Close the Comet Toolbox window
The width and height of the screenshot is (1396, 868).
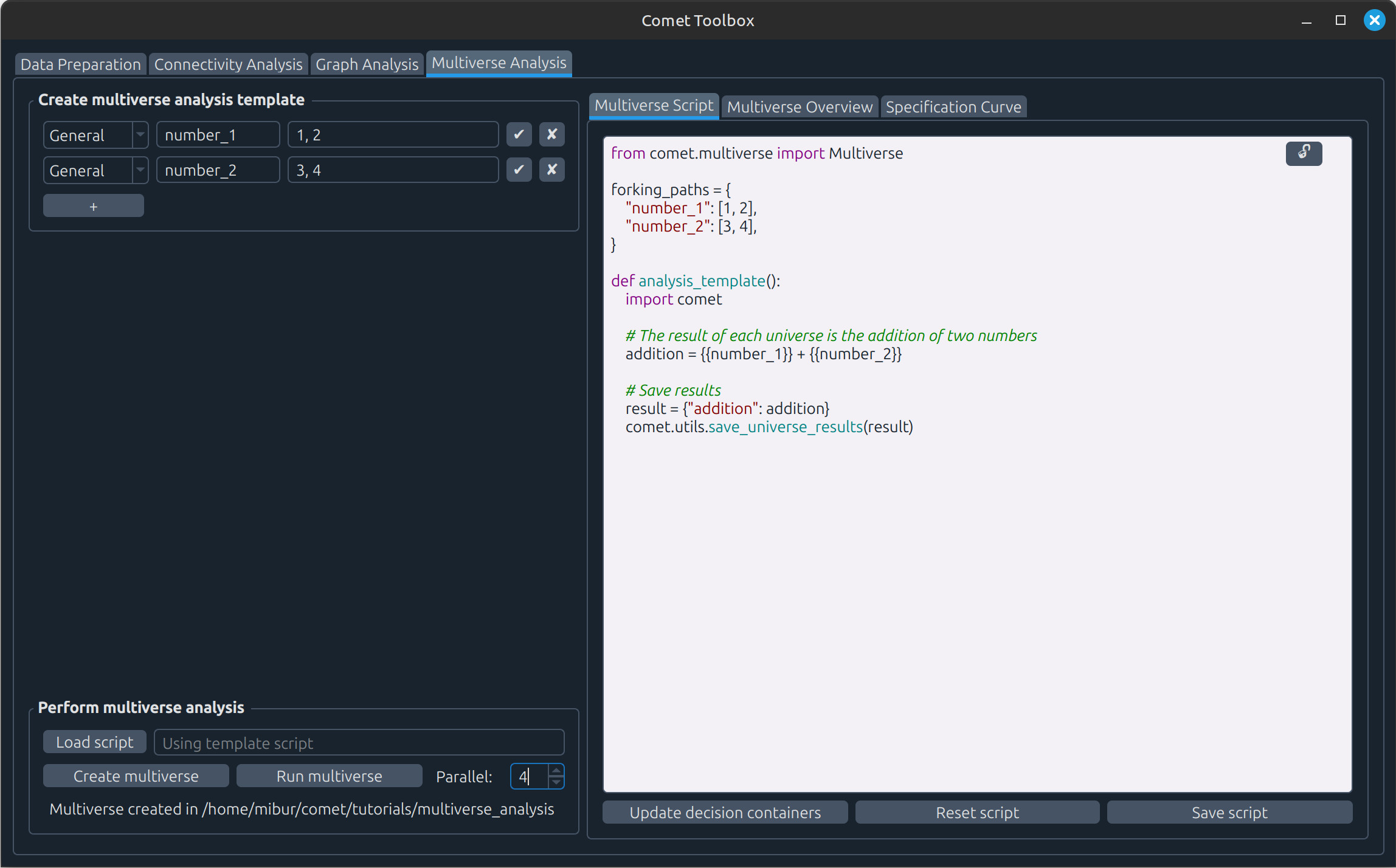[1374, 21]
